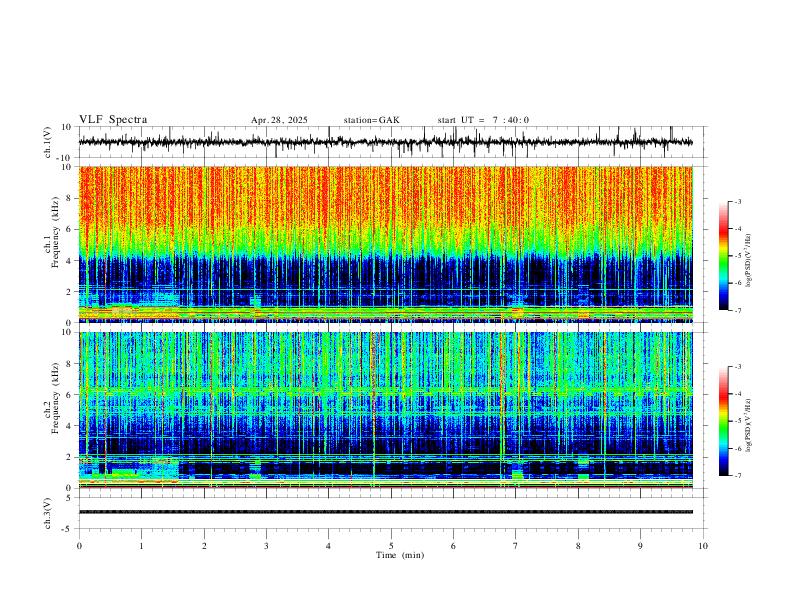Image resolution: width=792 pixels, height=612 pixels.
Task: Click the 'VLF Spectra' title text
Action: pos(113,120)
